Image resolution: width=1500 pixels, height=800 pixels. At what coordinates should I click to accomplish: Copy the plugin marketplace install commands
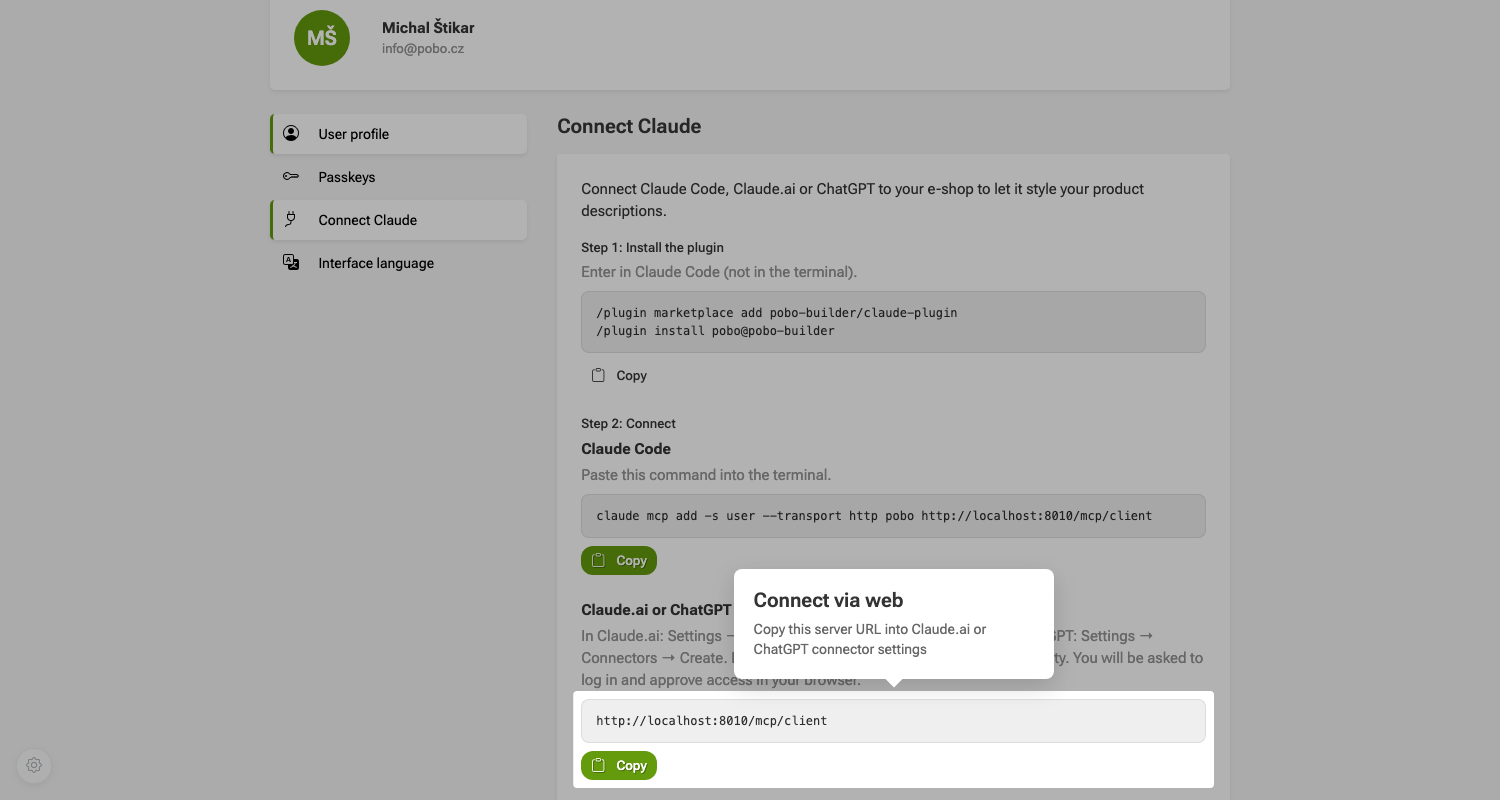pos(619,375)
